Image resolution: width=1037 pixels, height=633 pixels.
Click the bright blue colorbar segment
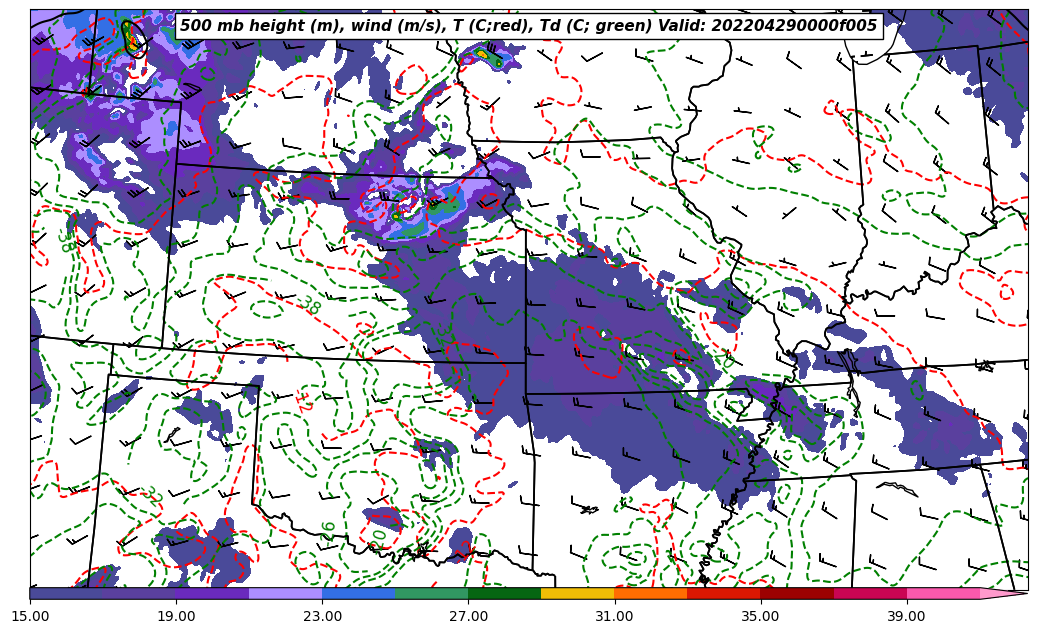(358, 593)
